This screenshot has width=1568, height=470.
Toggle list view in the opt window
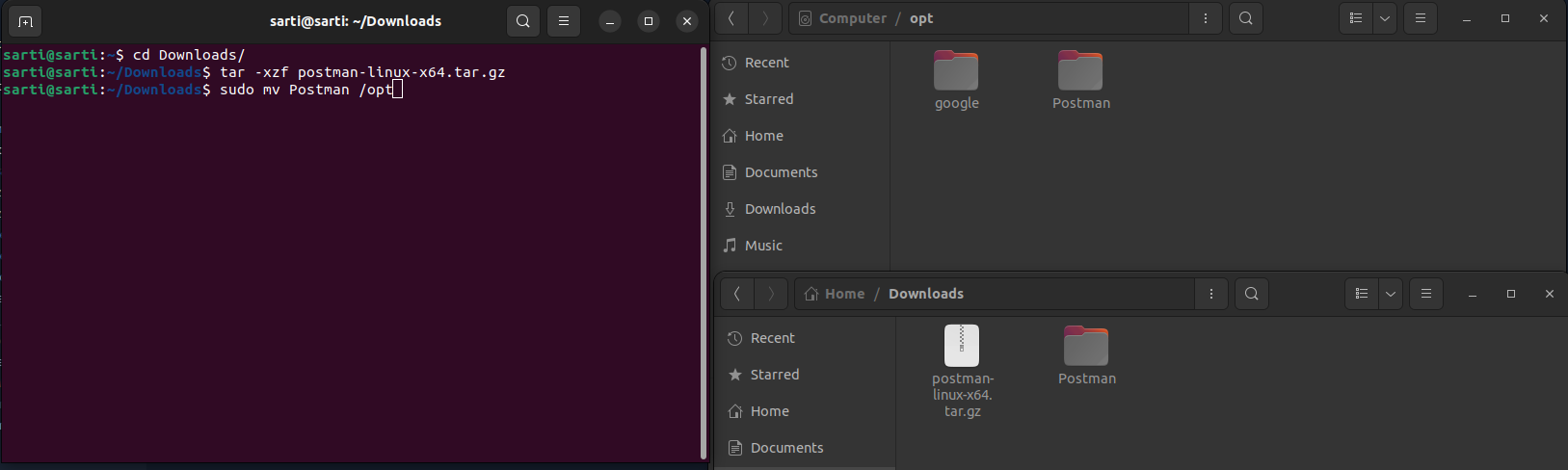point(1356,18)
